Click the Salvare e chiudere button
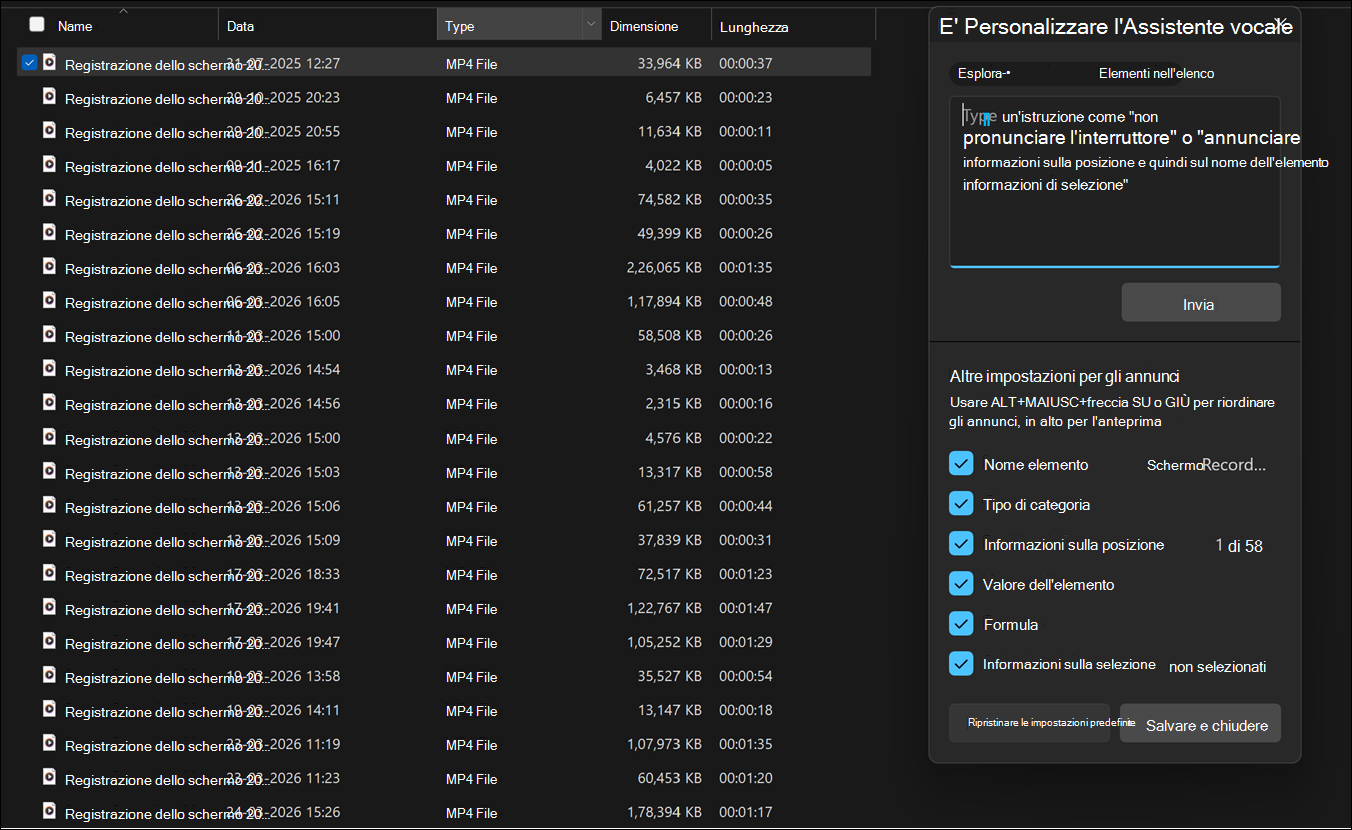1352x830 pixels. coord(1200,723)
